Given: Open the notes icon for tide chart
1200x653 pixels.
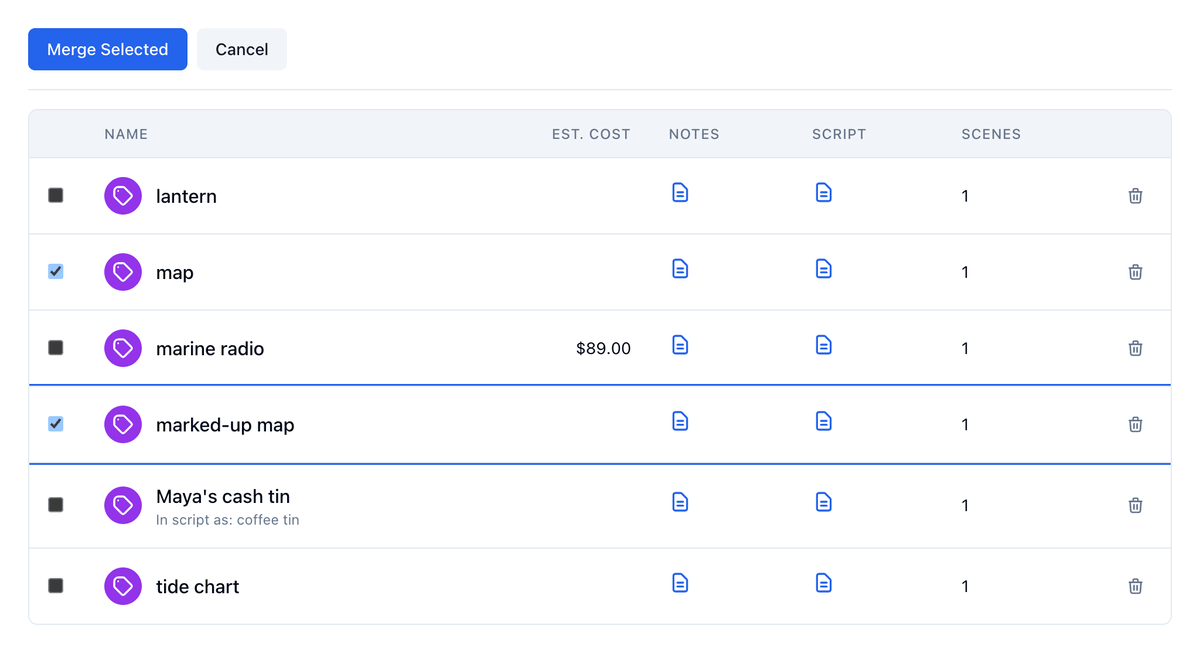Looking at the screenshot, I should [x=680, y=582].
